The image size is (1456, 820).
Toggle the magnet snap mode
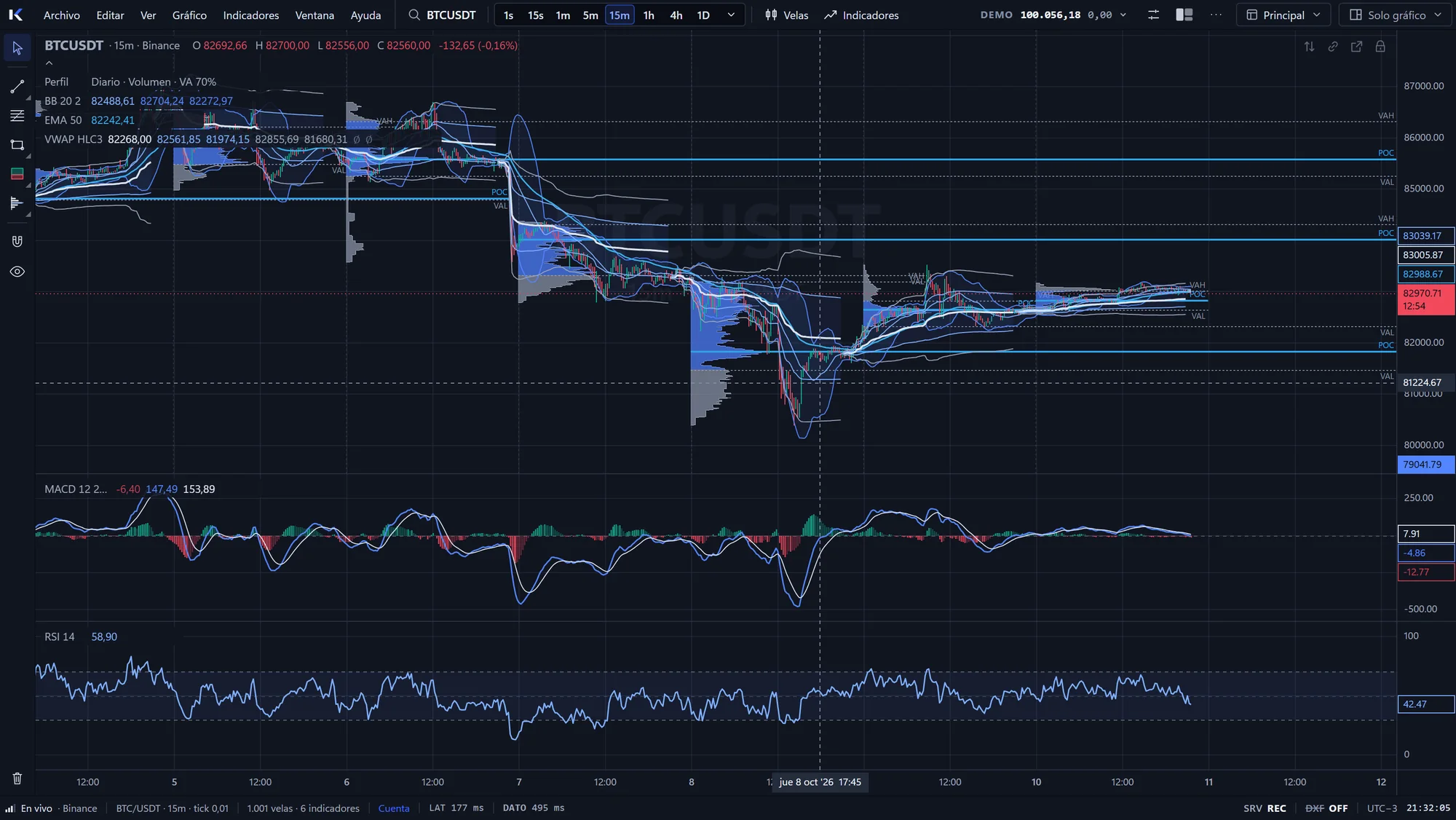click(x=17, y=241)
